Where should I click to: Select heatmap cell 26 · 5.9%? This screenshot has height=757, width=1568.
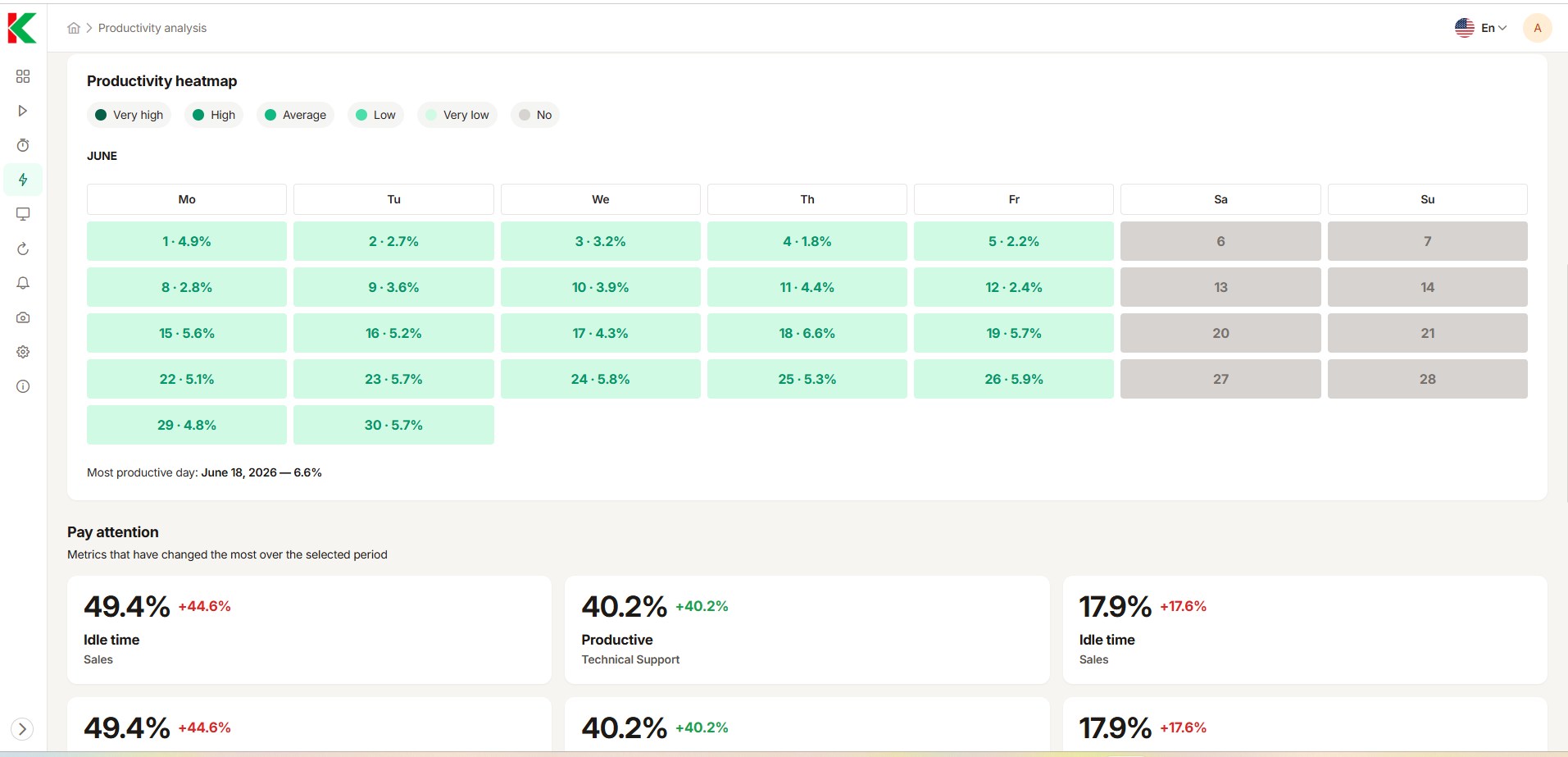click(1014, 379)
